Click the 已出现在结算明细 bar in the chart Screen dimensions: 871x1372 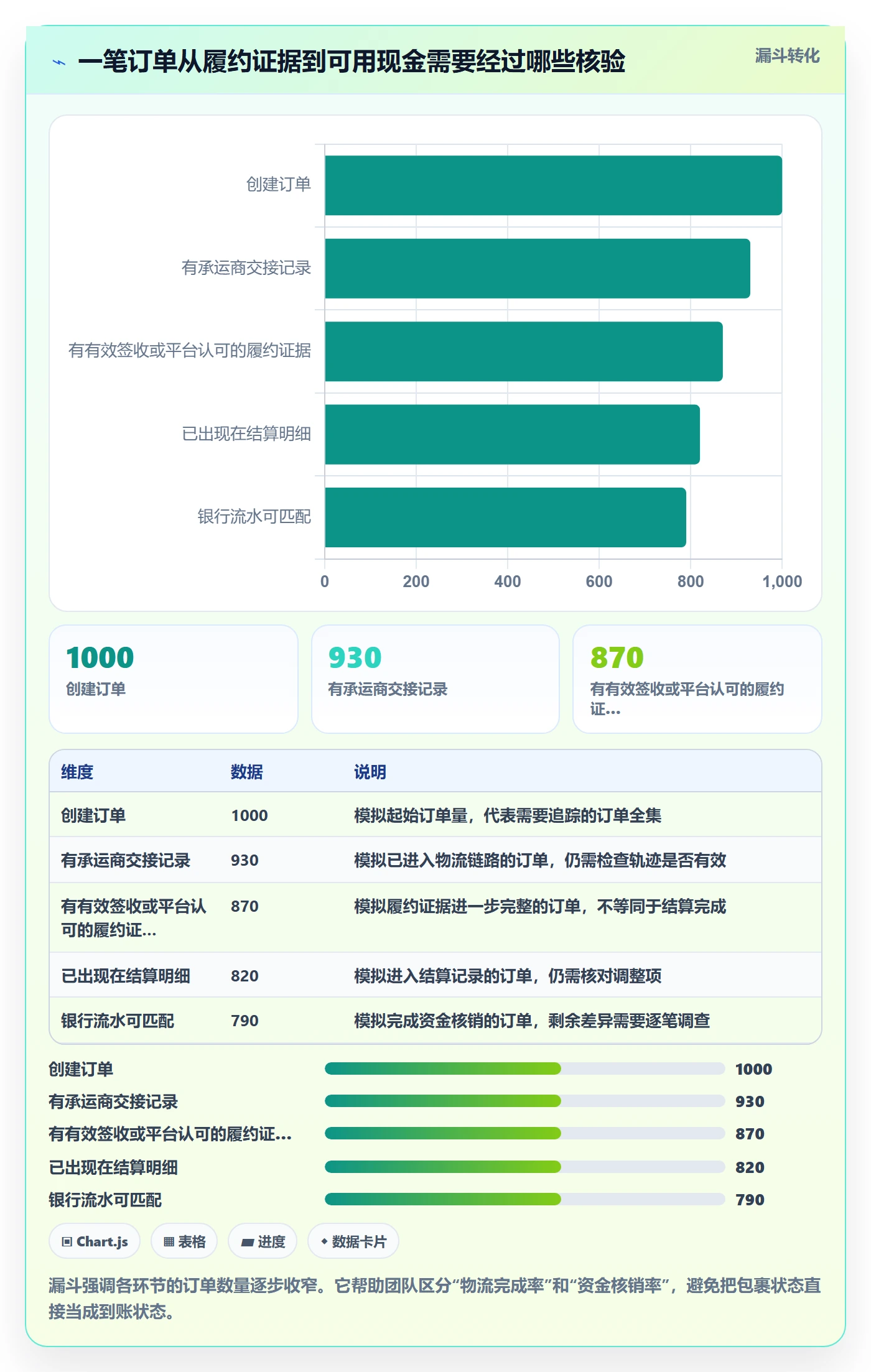point(512,435)
